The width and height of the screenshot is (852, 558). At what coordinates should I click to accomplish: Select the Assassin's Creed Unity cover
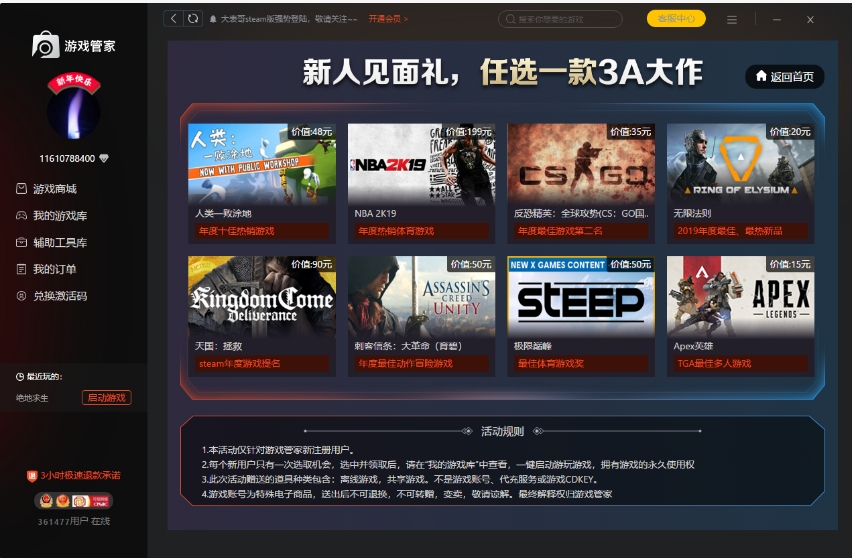click(421, 297)
